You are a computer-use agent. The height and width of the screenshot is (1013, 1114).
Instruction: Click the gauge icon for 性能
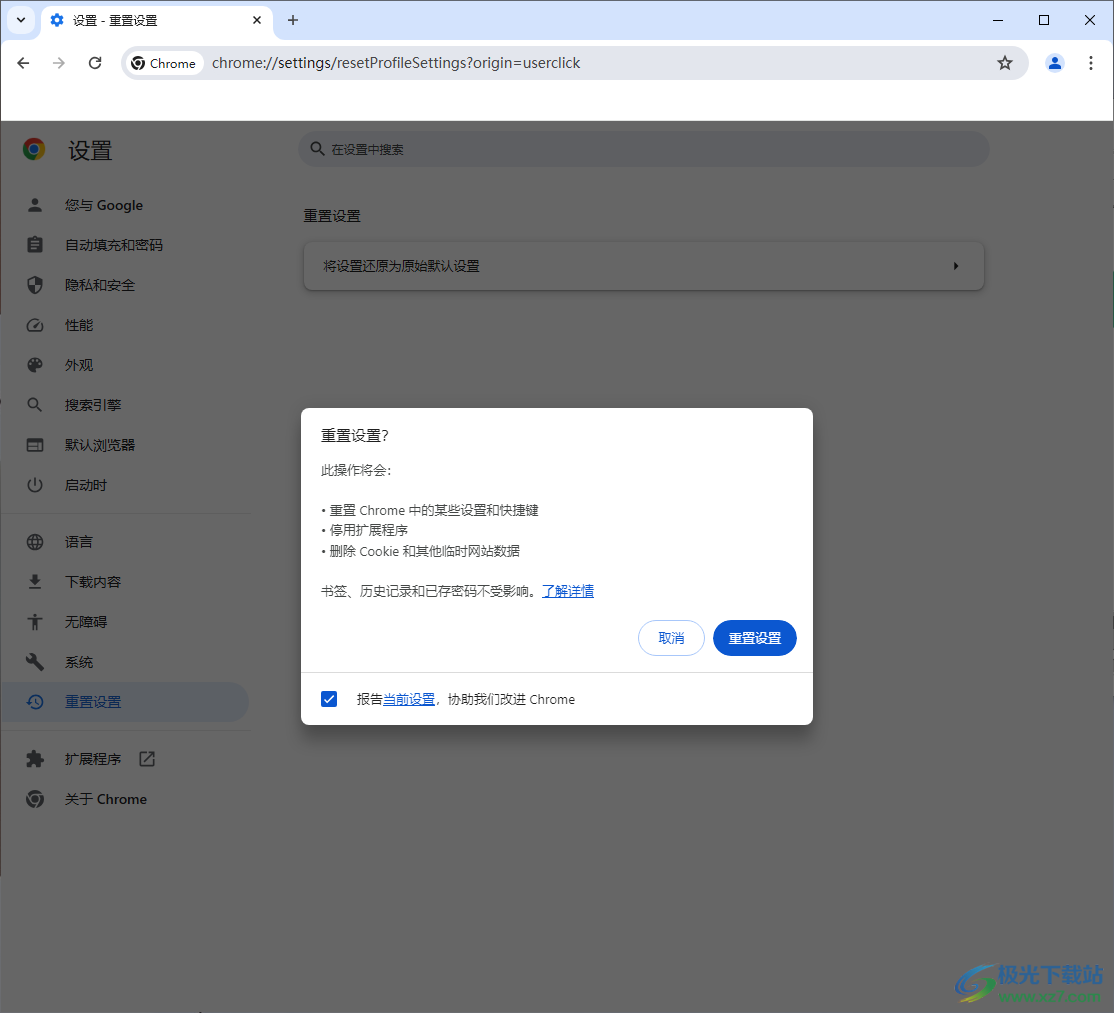click(35, 325)
